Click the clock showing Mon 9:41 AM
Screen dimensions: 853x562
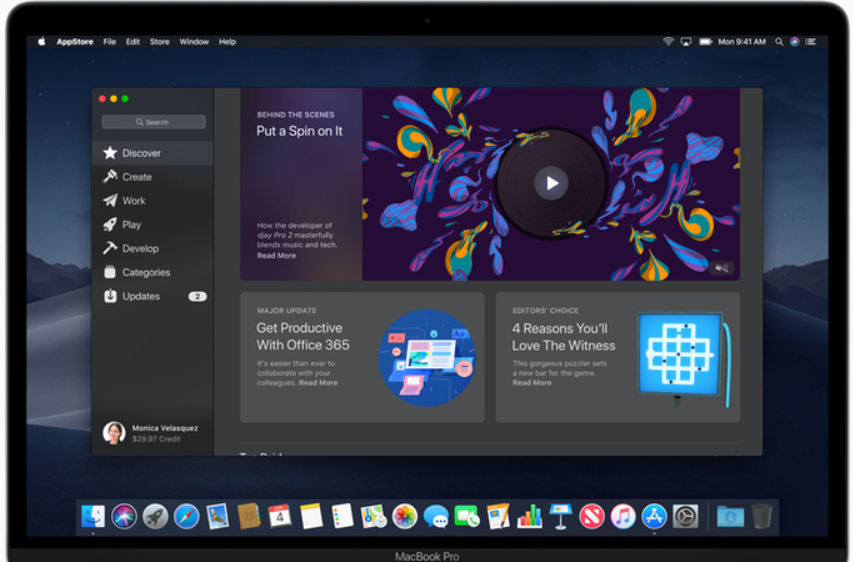742,42
